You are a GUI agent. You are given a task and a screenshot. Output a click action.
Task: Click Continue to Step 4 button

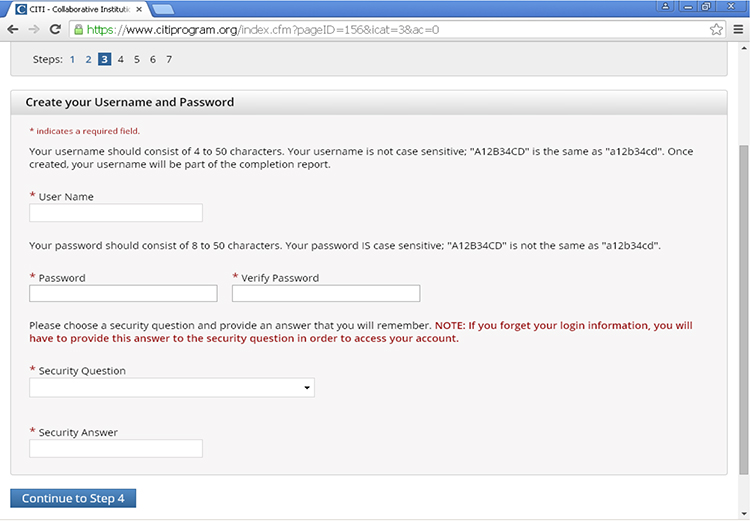click(73, 498)
